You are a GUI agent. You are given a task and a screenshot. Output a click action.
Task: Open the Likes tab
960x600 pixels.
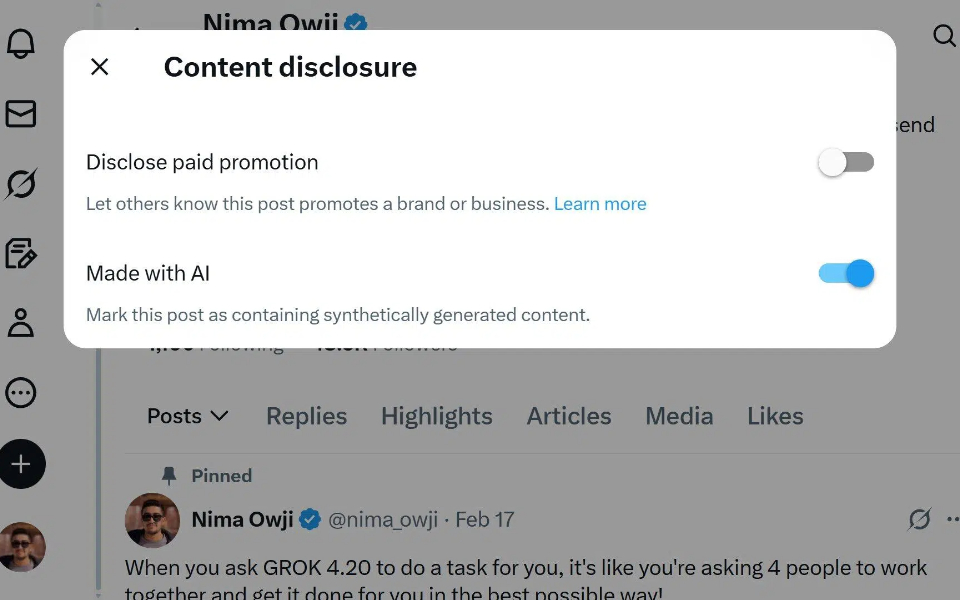pos(775,416)
